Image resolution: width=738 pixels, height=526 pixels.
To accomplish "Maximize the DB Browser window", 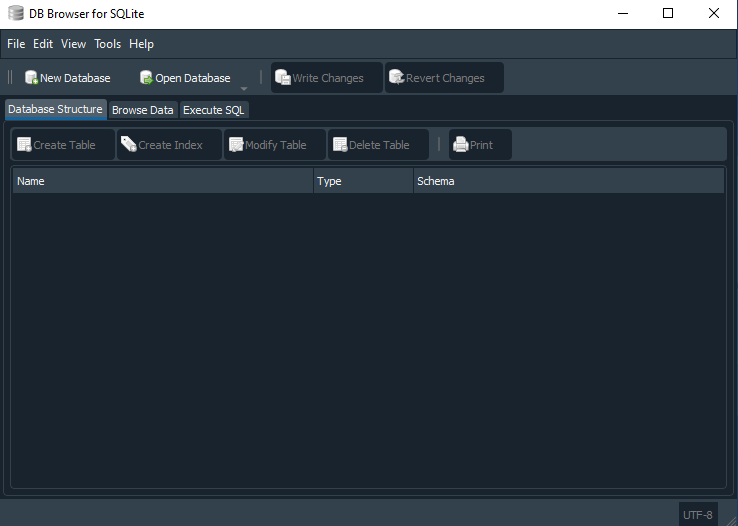I will 668,13.
